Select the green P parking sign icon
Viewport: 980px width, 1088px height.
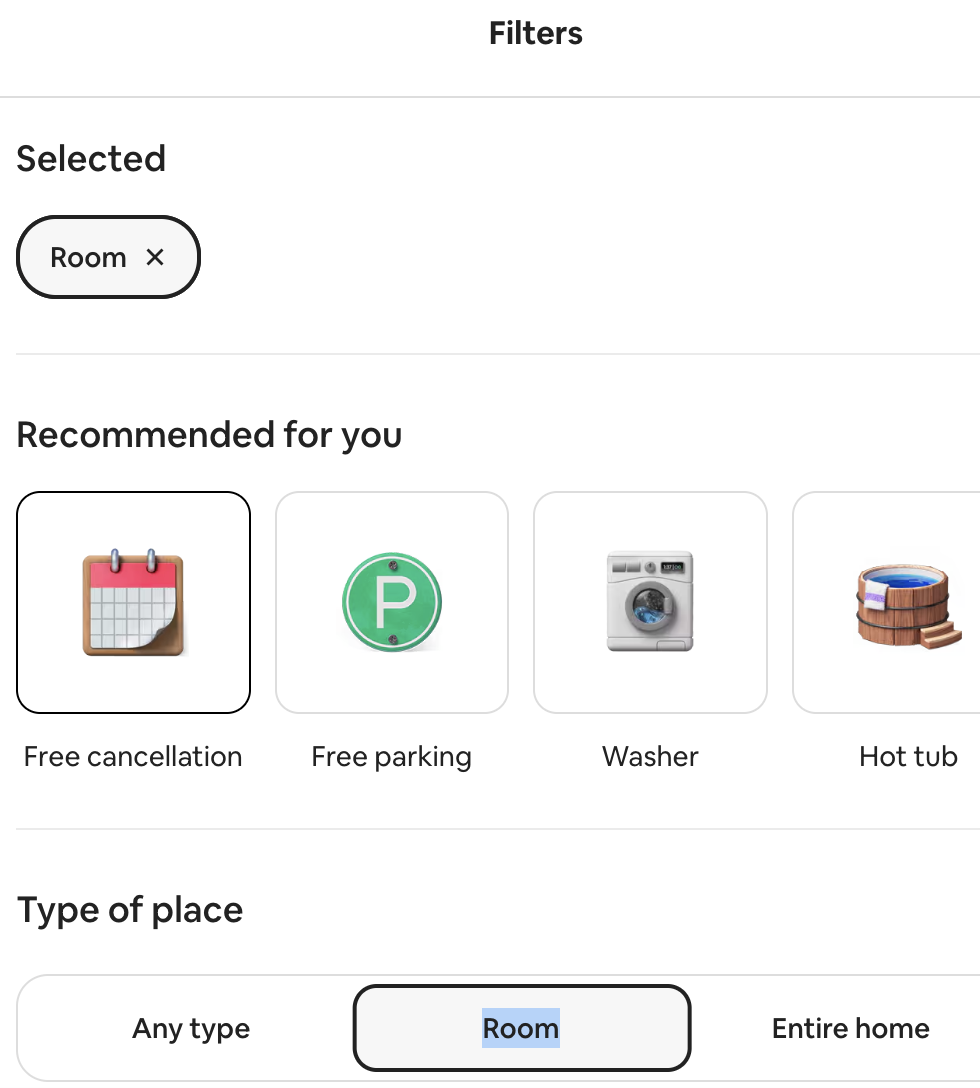(391, 602)
